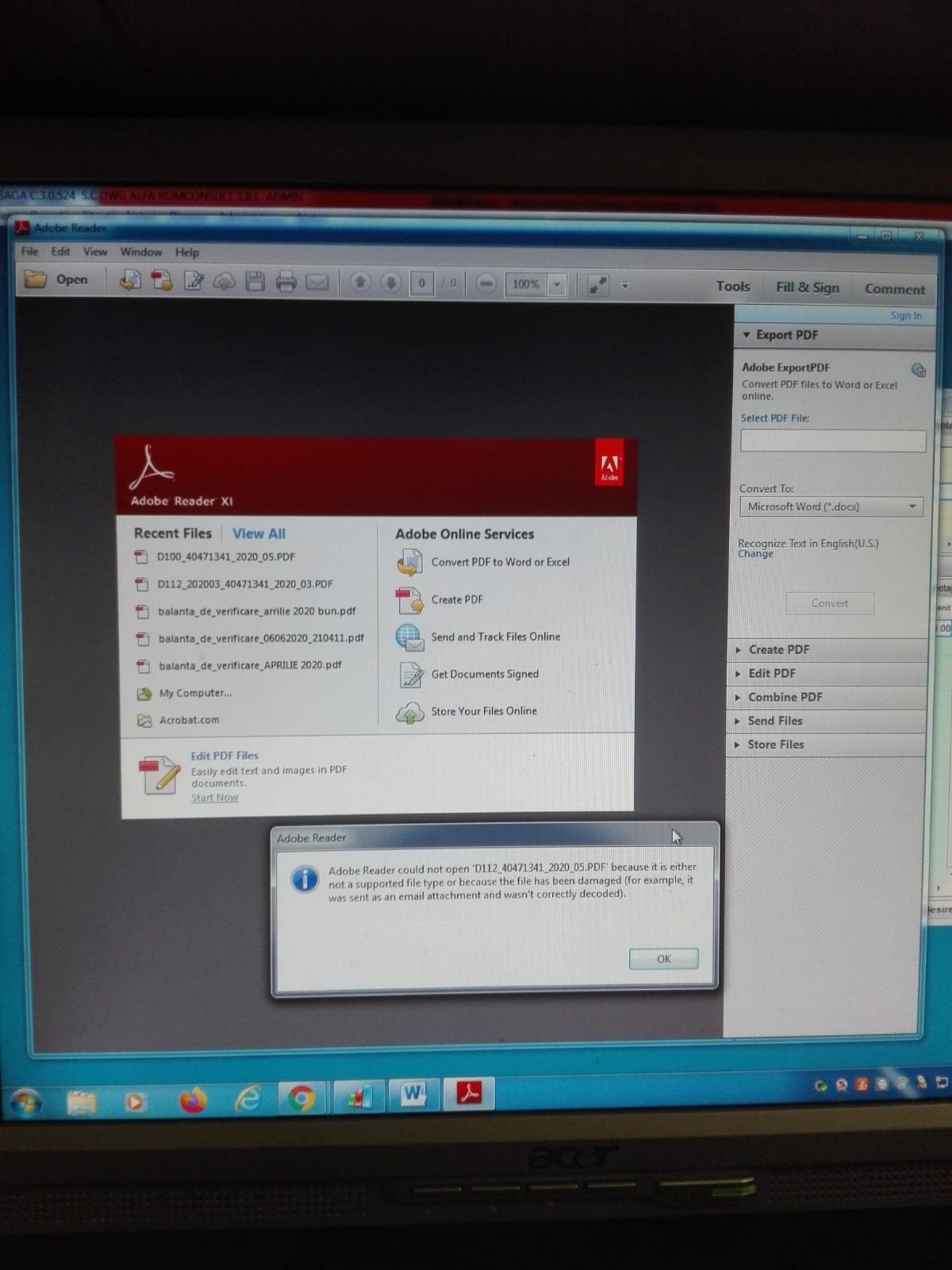Open Windows Explorer from taskbar
The height and width of the screenshot is (1270, 952).
point(82,1102)
